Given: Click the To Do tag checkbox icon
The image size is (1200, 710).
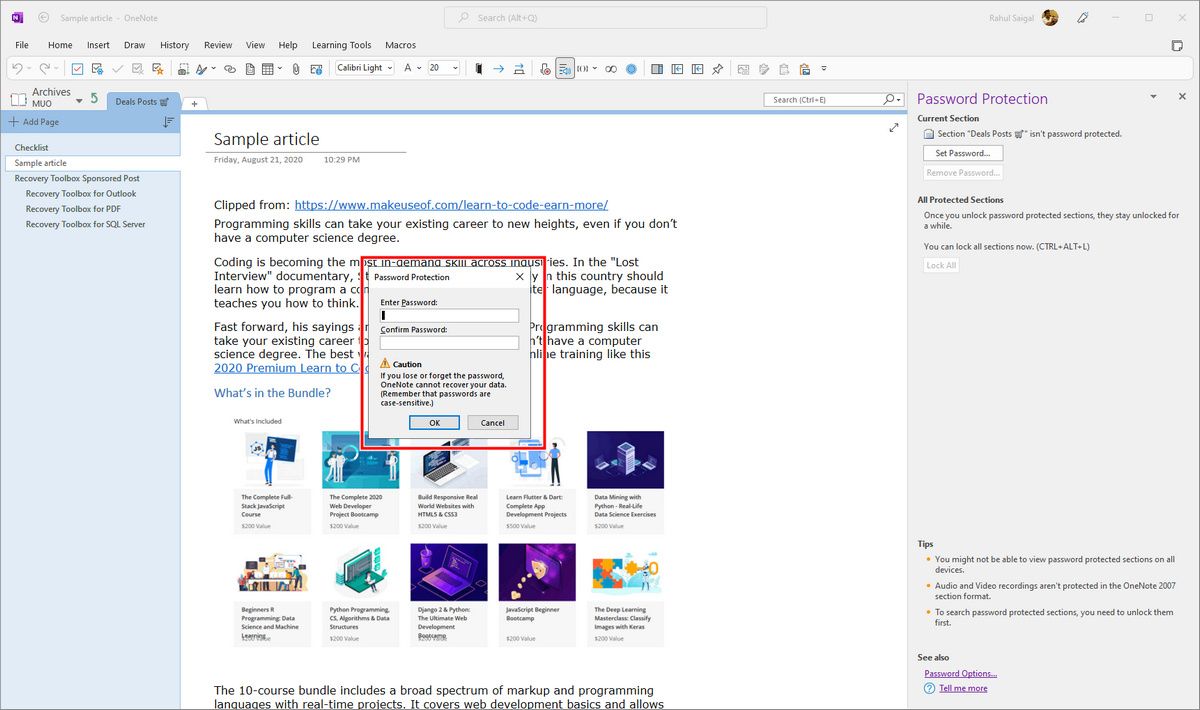Looking at the screenshot, I should click(x=77, y=69).
